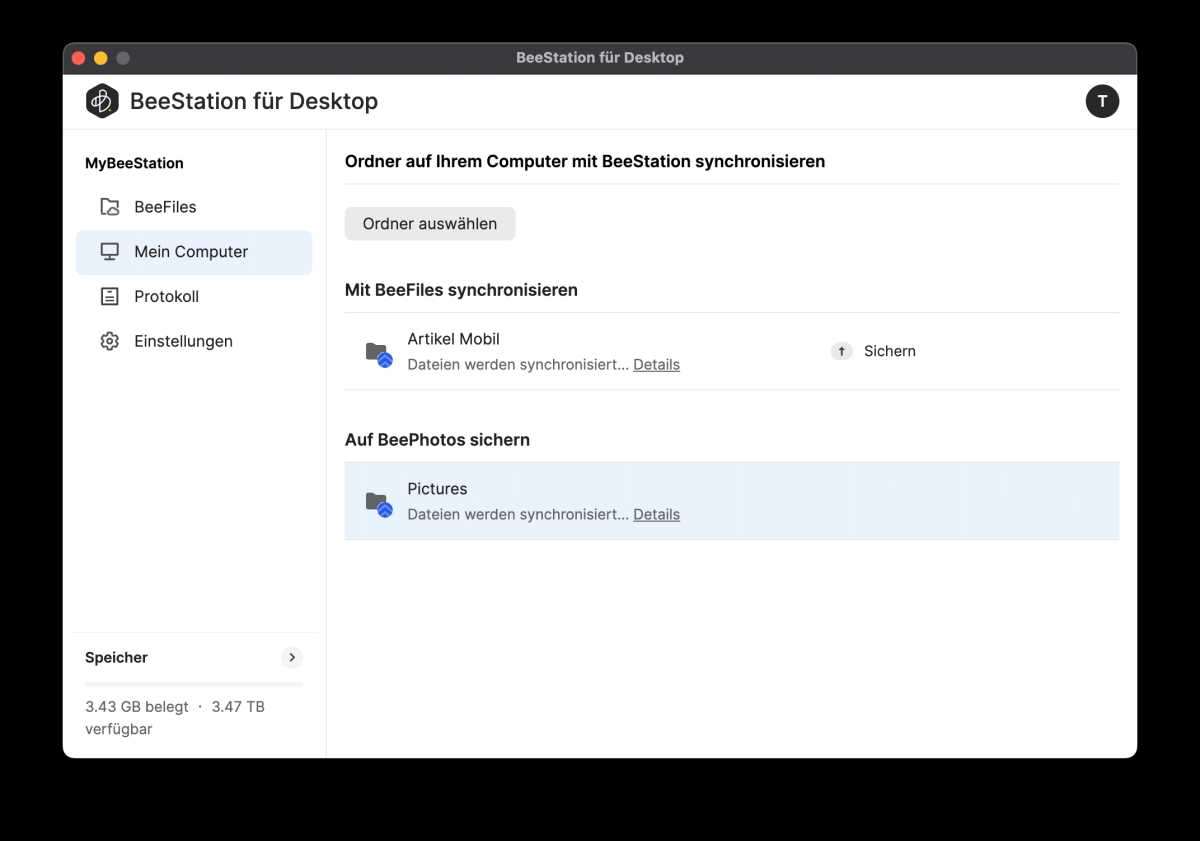Screen dimensions: 1200x841
Task: Go to Einstellungen
Action: (194, 341)
